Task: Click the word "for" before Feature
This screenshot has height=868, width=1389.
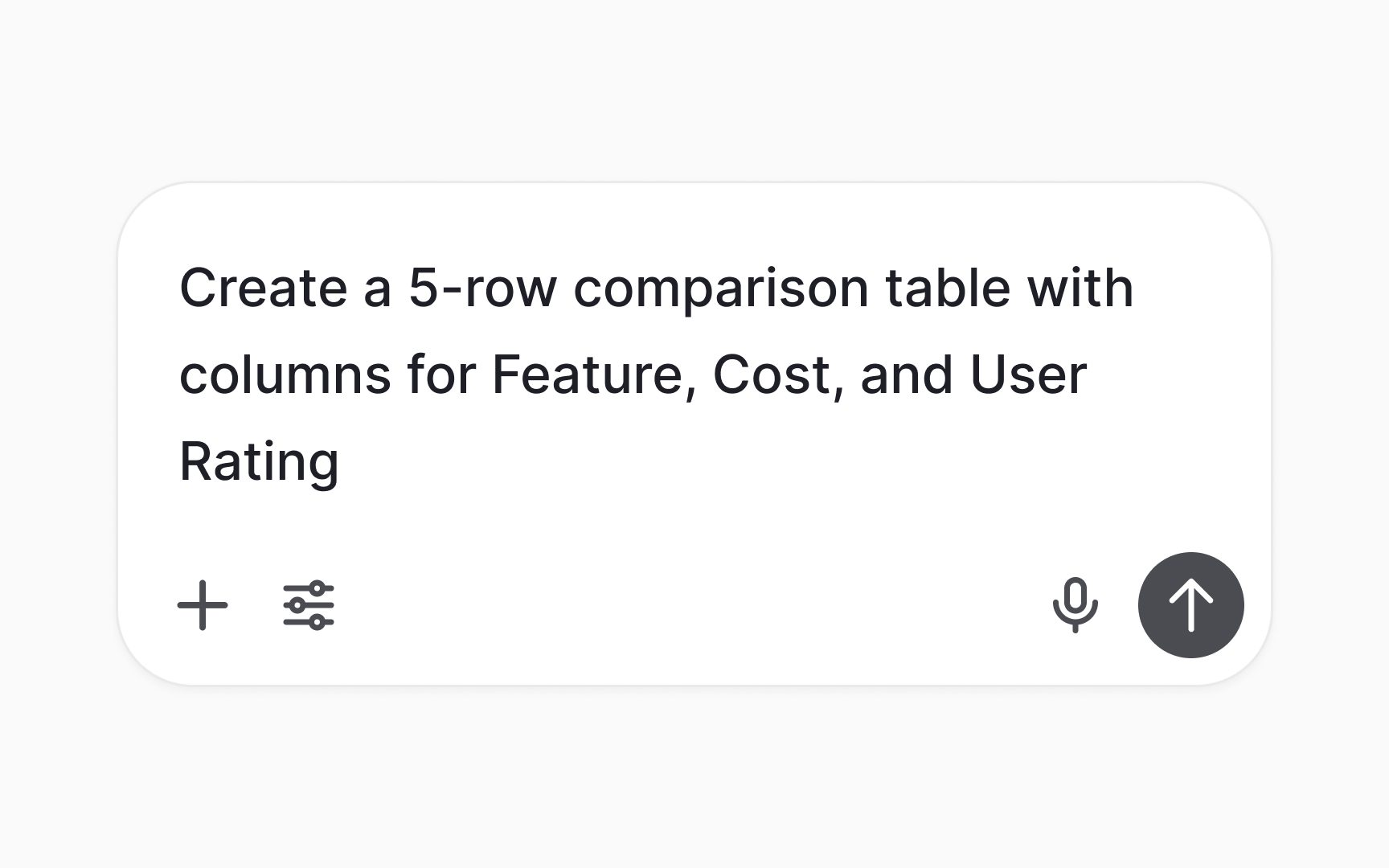Action: [x=441, y=375]
